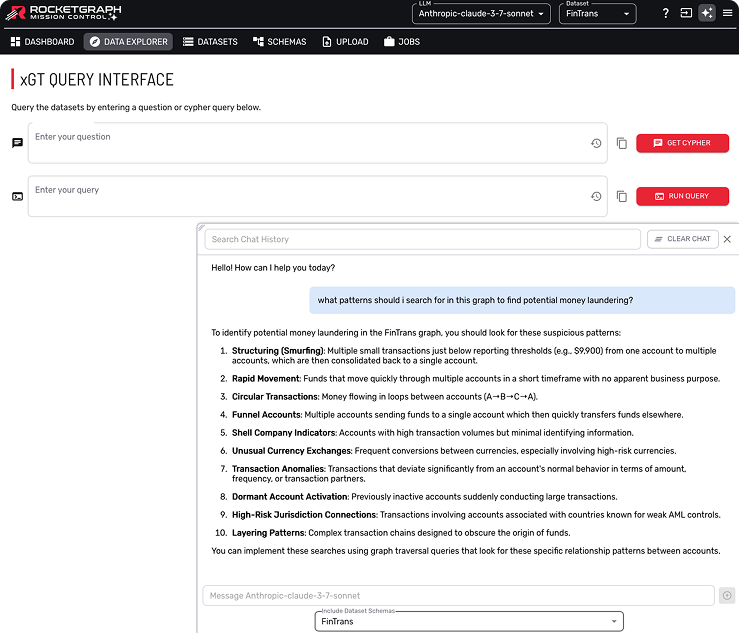Switch to the Schemas tab

click(279, 42)
